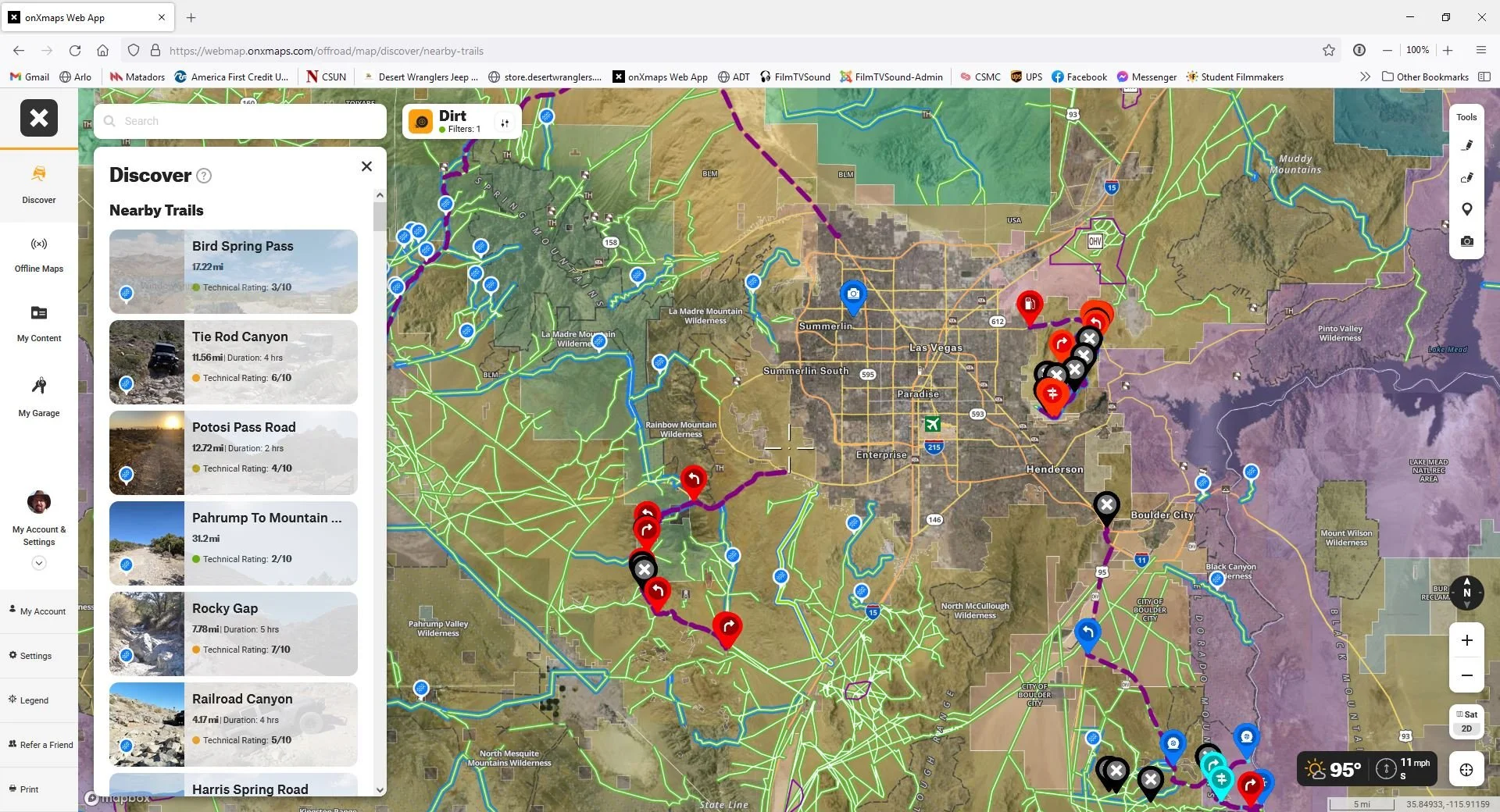1500x812 pixels.
Task: Zoom in the map with plus
Action: coord(1467,640)
